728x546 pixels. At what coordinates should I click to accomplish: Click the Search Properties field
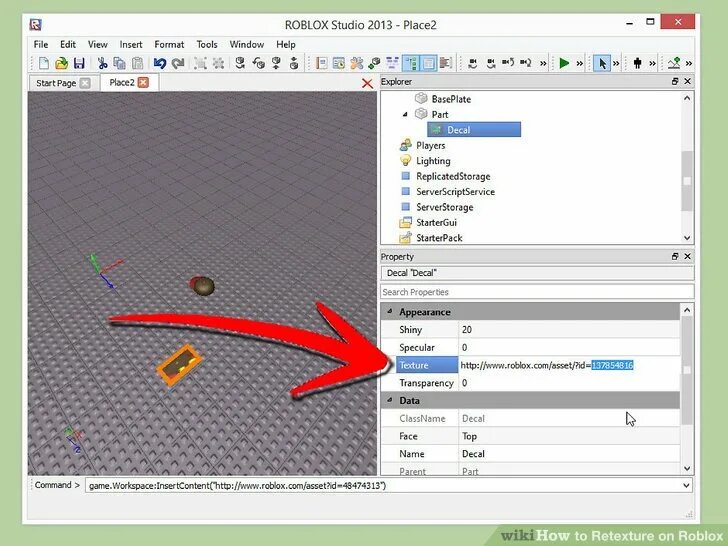537,292
